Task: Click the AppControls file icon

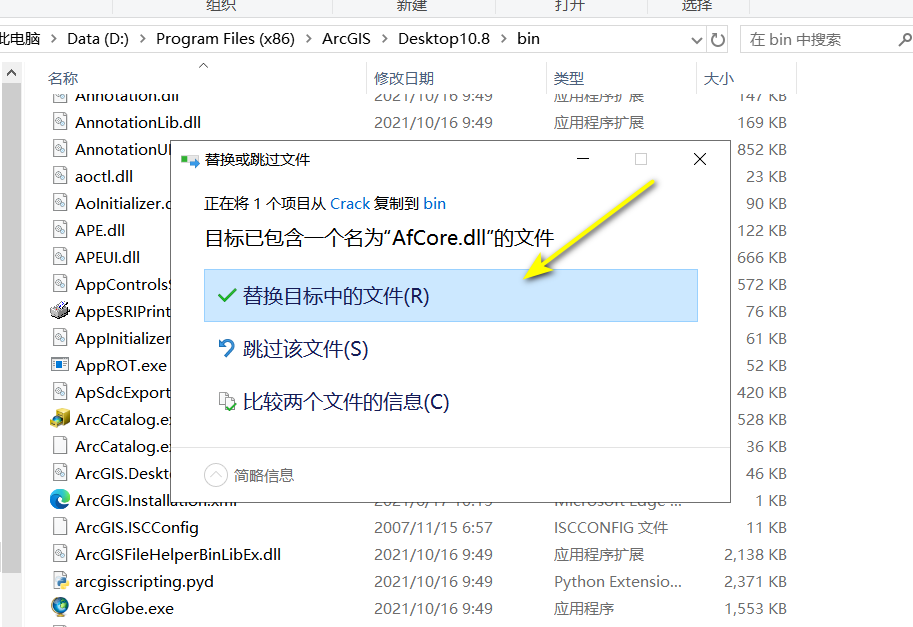Action: point(60,284)
